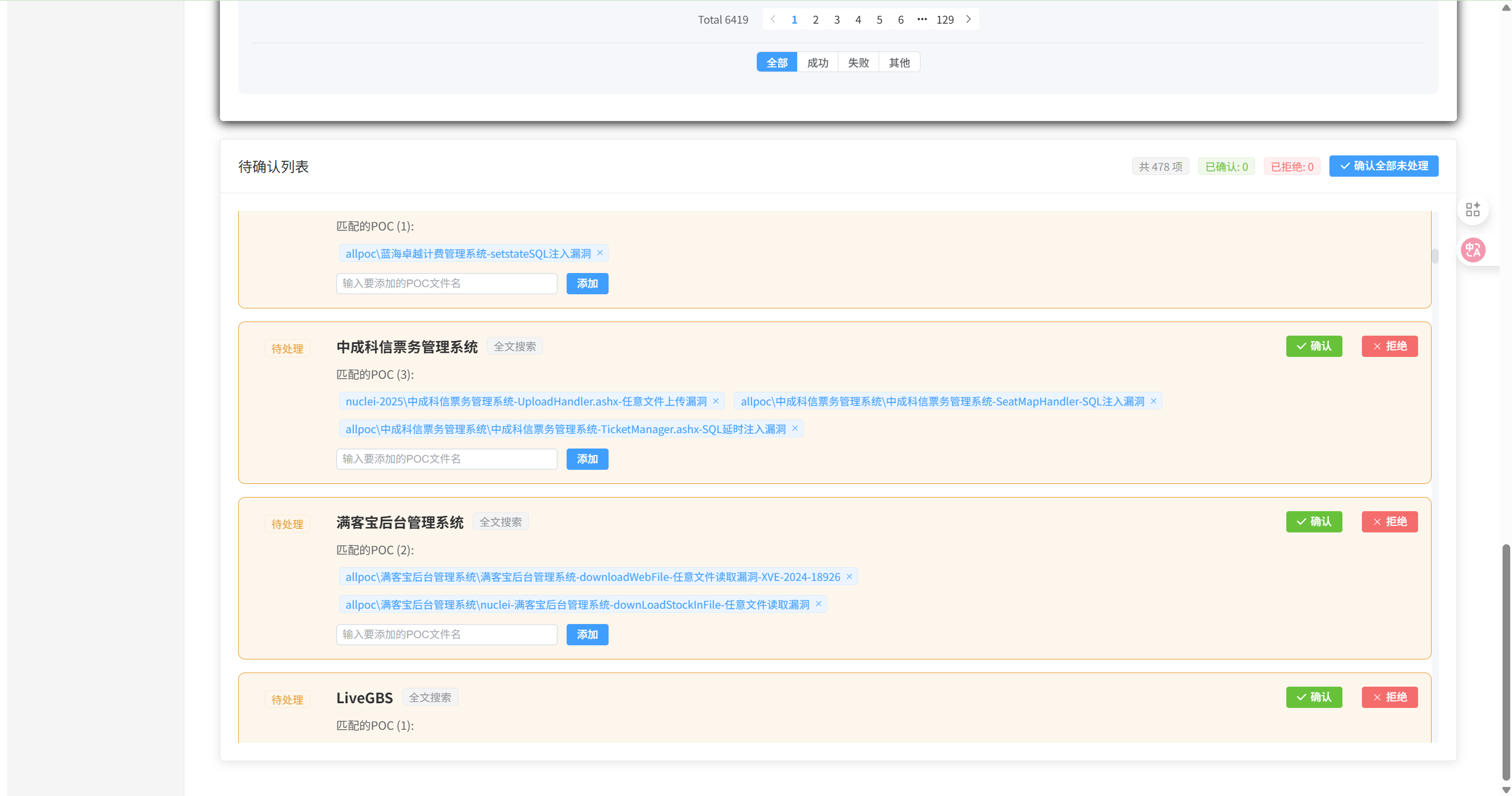
Task: Switch to the 成功 filter tab
Action: click(817, 62)
